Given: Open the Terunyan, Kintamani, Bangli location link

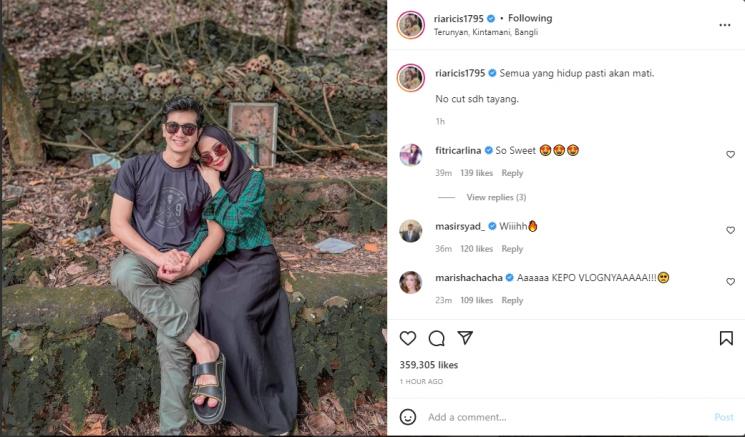Looking at the screenshot, I should [478, 32].
